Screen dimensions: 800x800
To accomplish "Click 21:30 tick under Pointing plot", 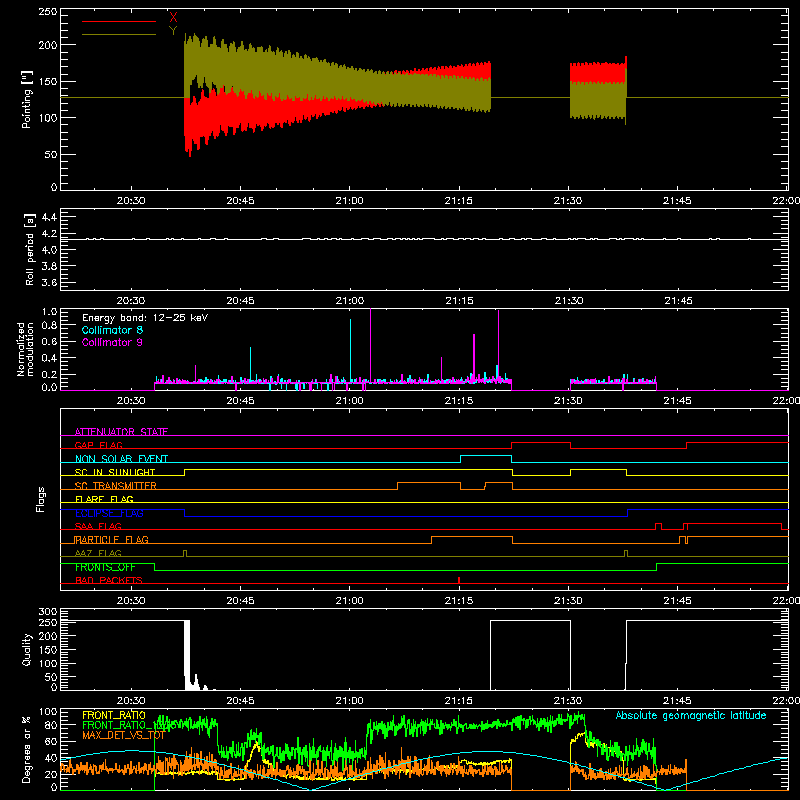I will (568, 201).
